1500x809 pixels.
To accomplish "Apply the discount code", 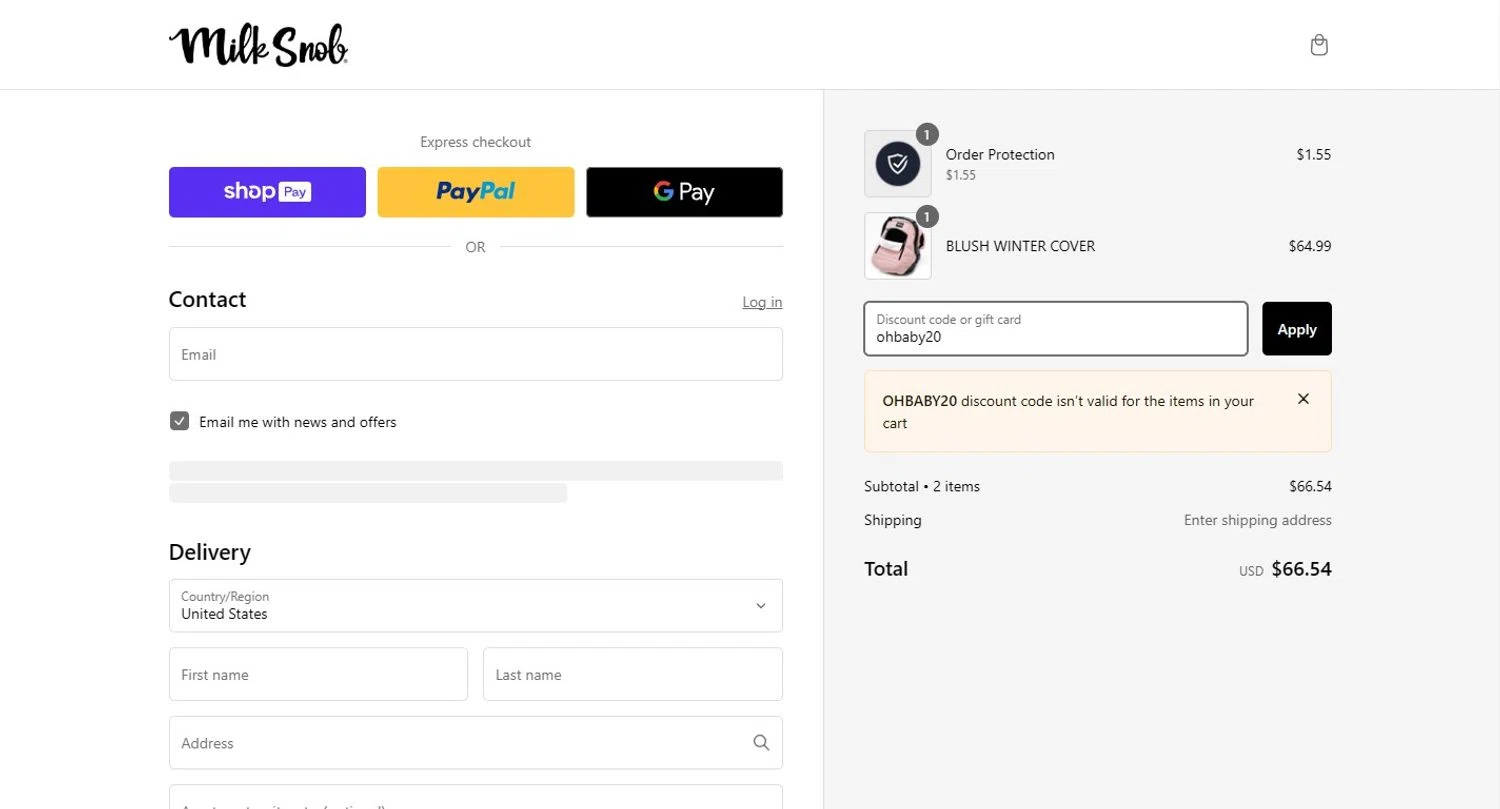I will [x=1297, y=329].
